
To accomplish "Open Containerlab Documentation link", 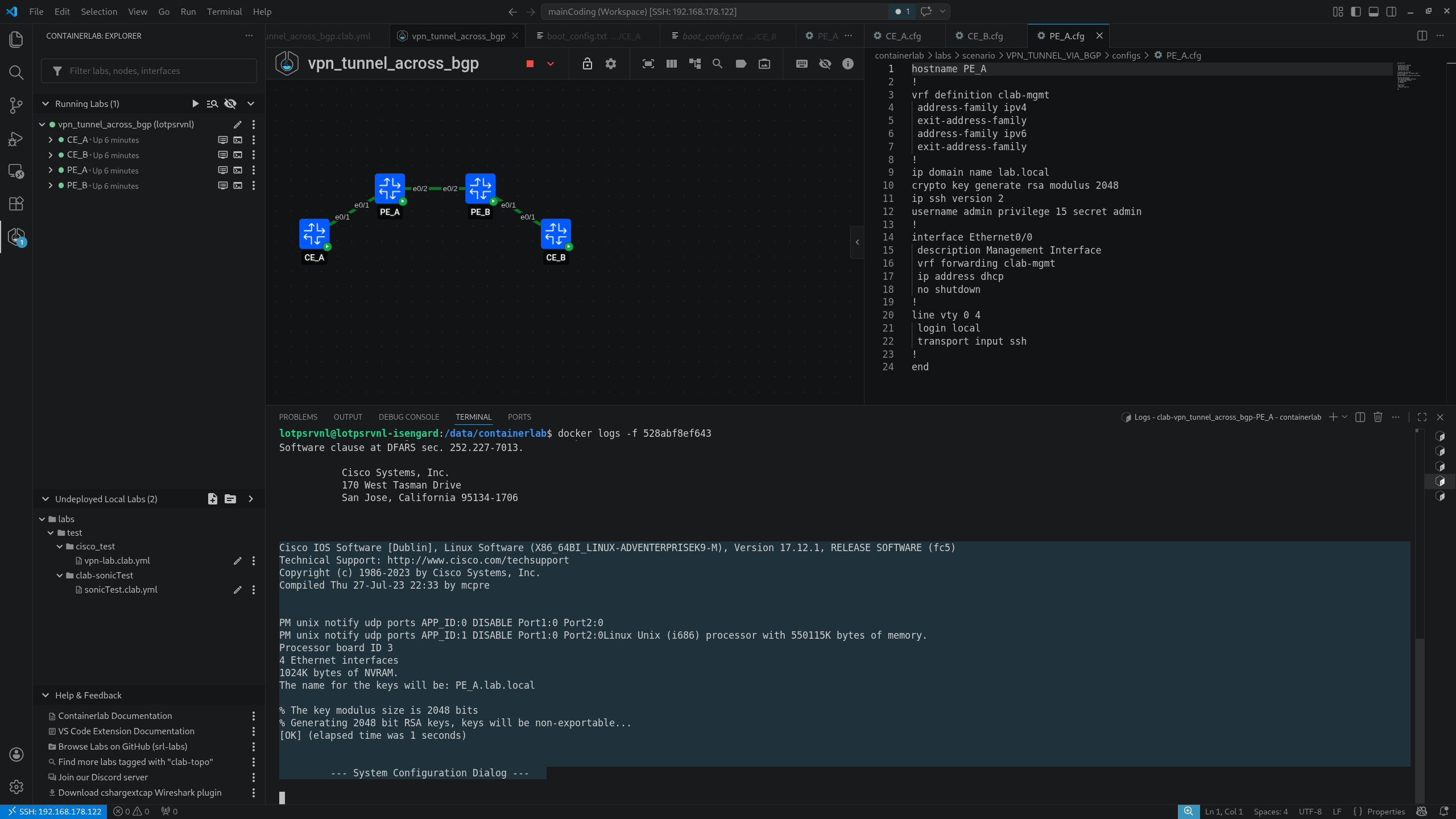I will 114,715.
